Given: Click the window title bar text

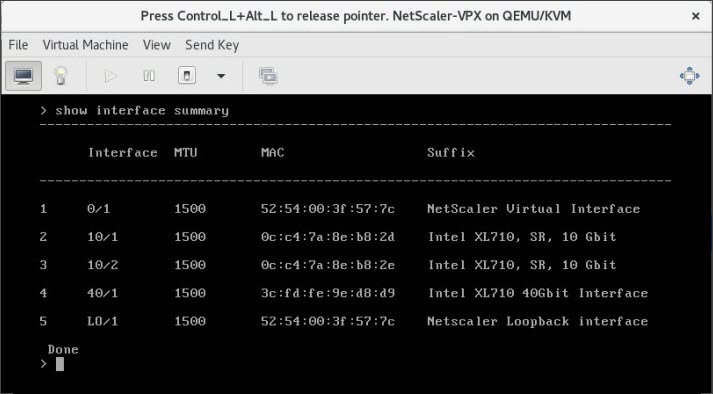Looking at the screenshot, I should [x=356, y=16].
